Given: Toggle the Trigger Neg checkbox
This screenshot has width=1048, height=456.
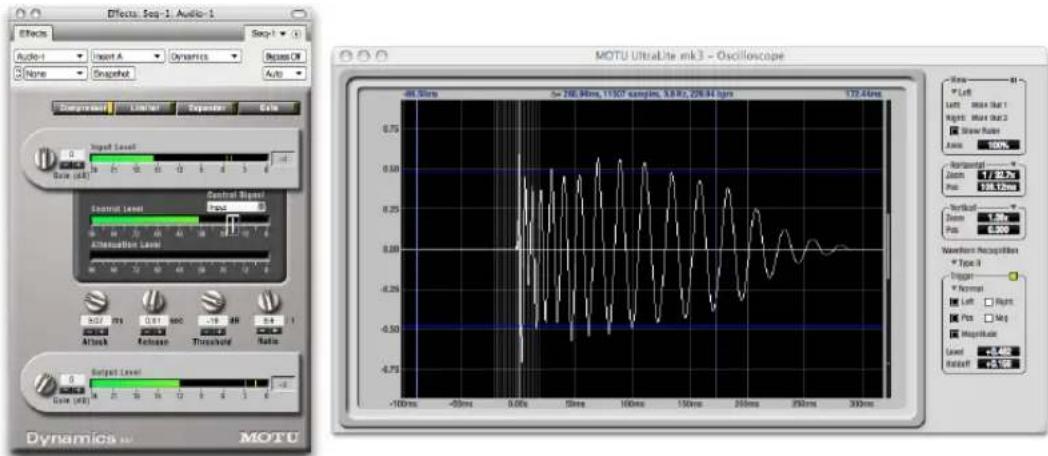Looking at the screenshot, I should click(x=988, y=317).
